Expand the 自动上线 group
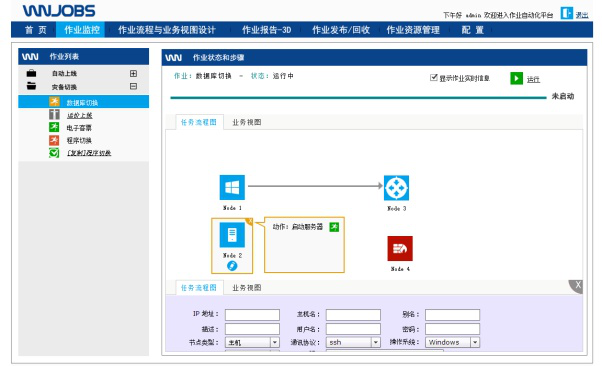 tap(133, 73)
